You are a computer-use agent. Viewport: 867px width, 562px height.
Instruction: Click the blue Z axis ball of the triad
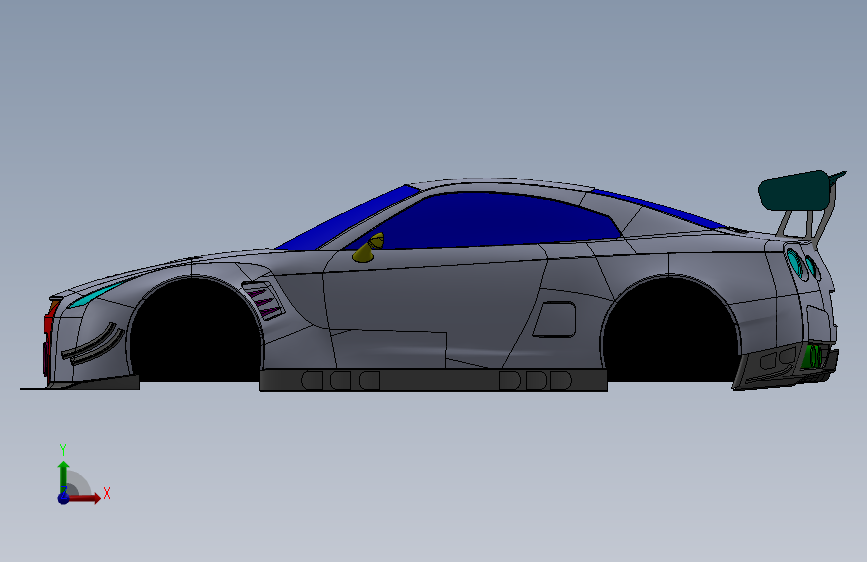pyautogui.click(x=64, y=498)
